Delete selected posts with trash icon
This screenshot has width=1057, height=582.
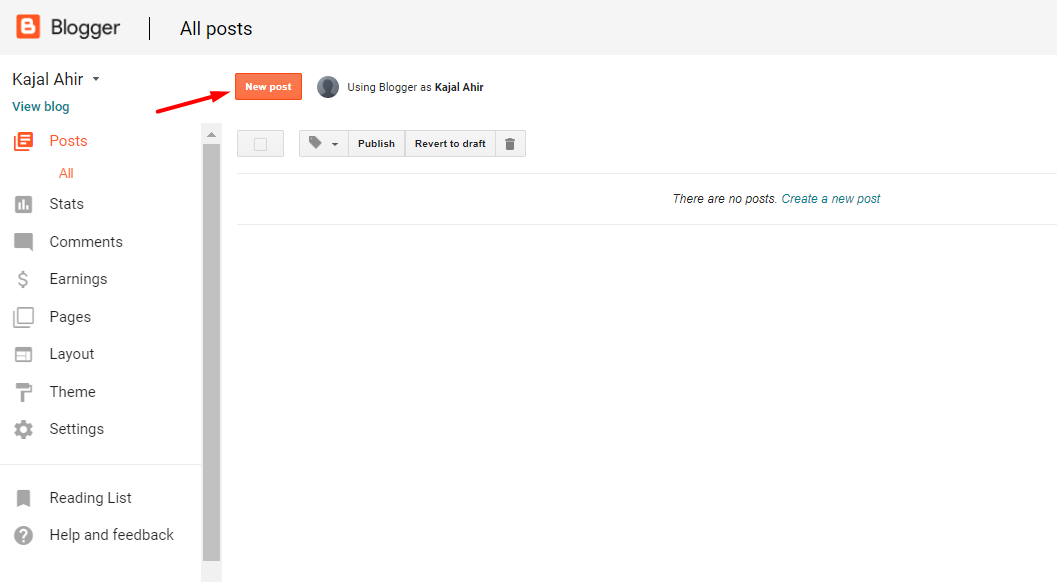click(510, 144)
